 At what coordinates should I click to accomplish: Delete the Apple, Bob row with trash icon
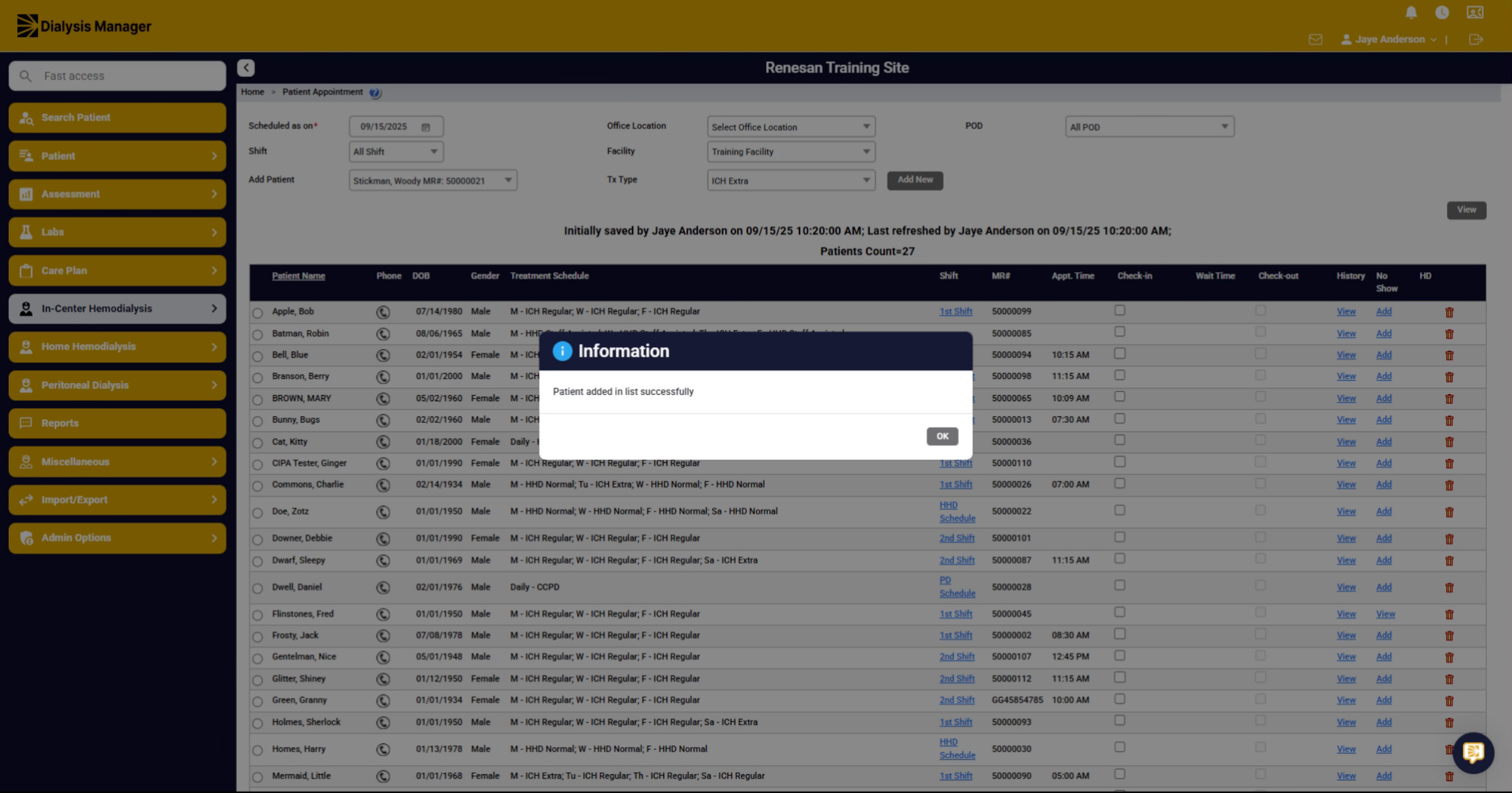pyautogui.click(x=1450, y=312)
